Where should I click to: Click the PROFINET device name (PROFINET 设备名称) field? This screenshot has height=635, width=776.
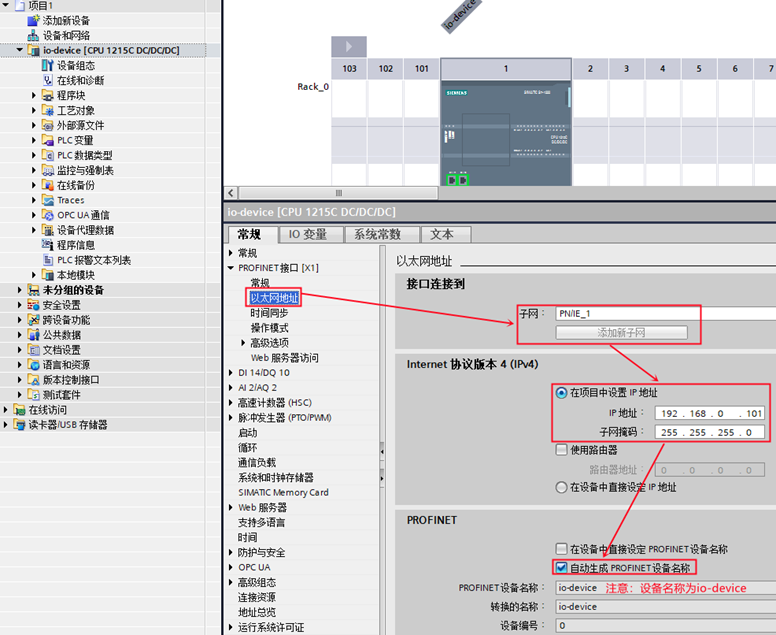tap(666, 588)
